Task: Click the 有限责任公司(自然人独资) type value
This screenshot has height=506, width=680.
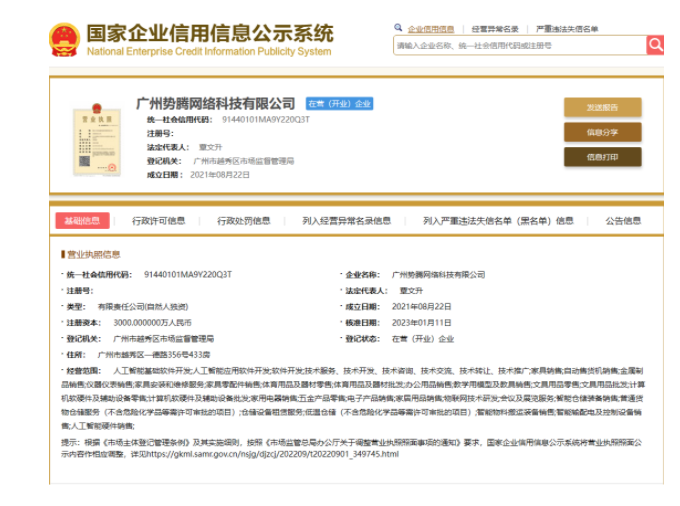Action: pyautogui.click(x=143, y=307)
